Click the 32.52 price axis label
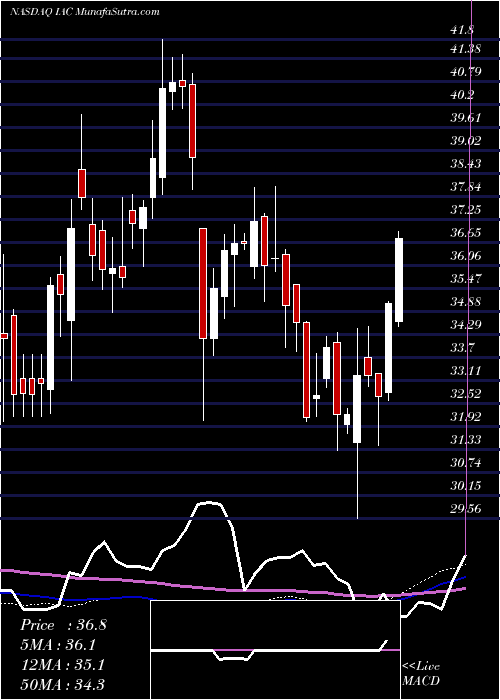Screen dimensions: 500x700 (x=466, y=393)
